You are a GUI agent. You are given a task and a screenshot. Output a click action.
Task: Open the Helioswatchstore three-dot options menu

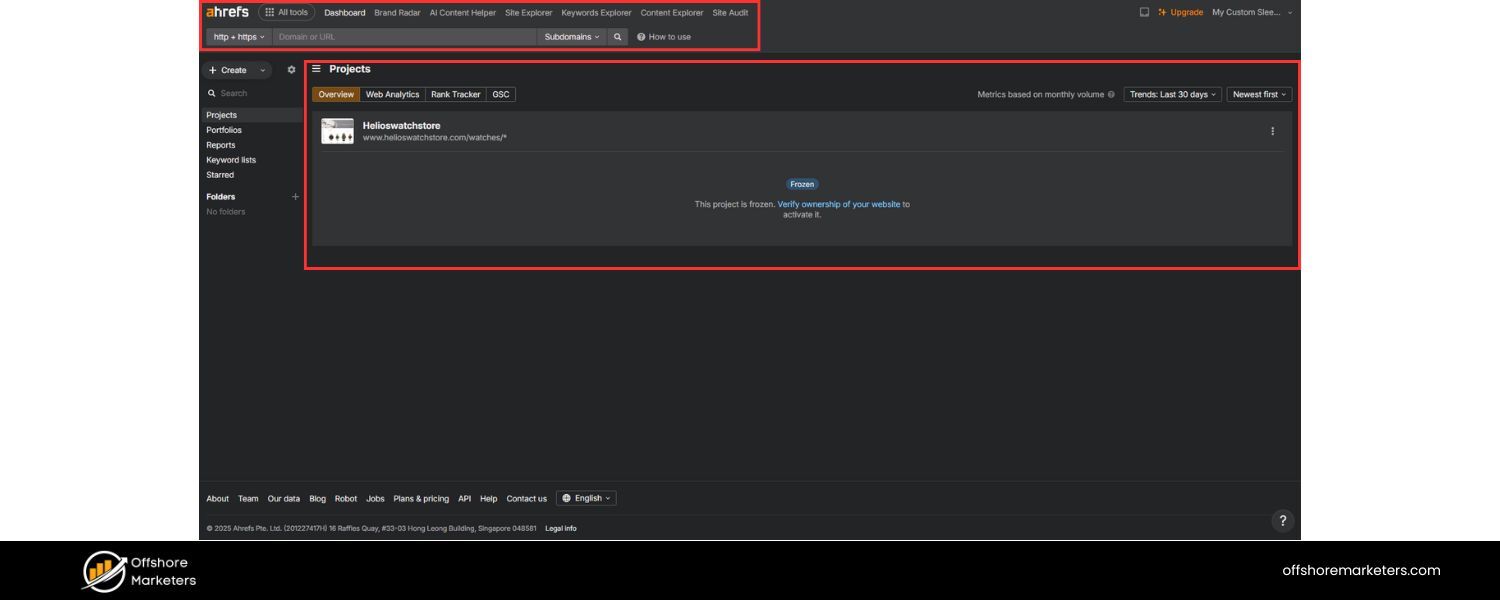pyautogui.click(x=1272, y=131)
